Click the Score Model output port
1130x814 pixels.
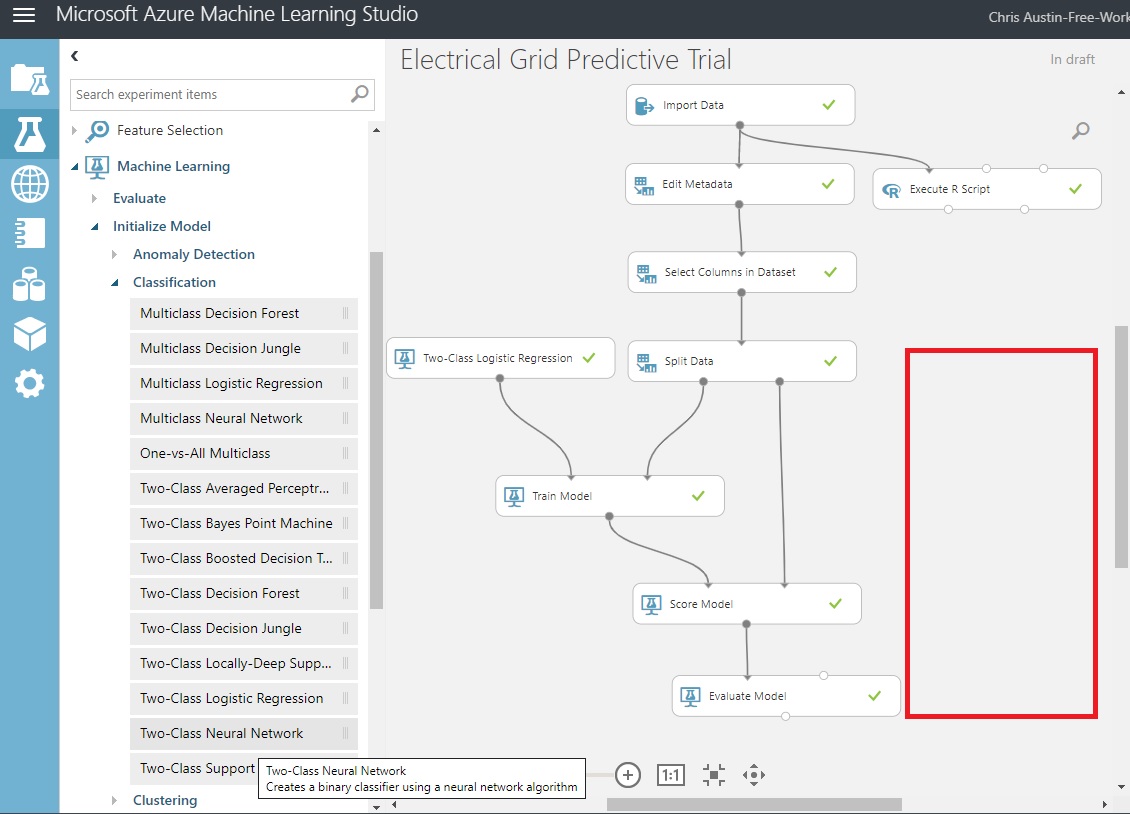tap(747, 624)
